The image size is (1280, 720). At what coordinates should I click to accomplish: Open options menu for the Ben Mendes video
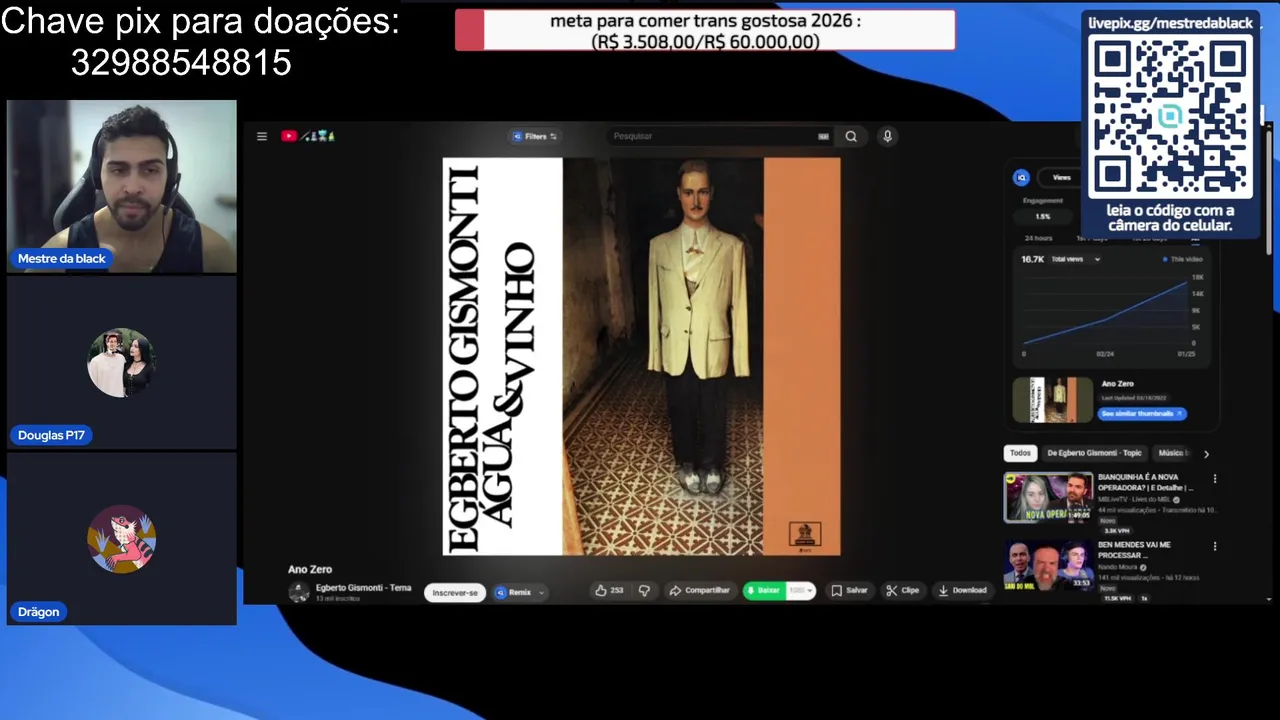click(x=1215, y=547)
